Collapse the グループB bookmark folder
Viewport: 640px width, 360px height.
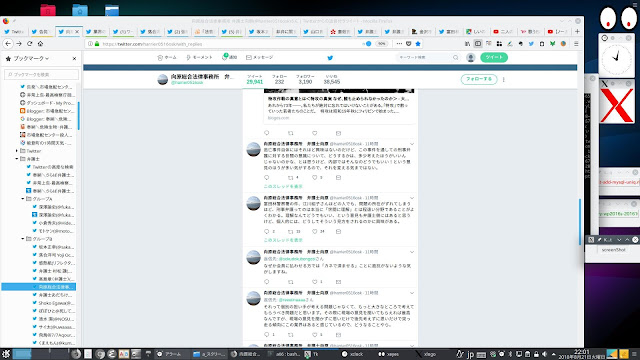tap(23, 239)
